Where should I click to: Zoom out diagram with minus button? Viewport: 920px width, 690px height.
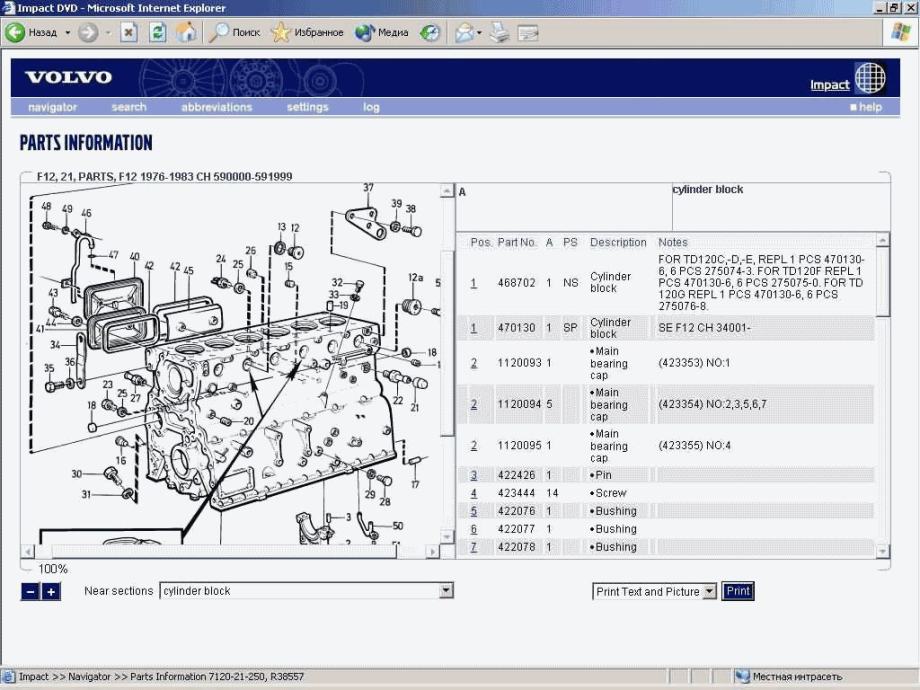30,592
